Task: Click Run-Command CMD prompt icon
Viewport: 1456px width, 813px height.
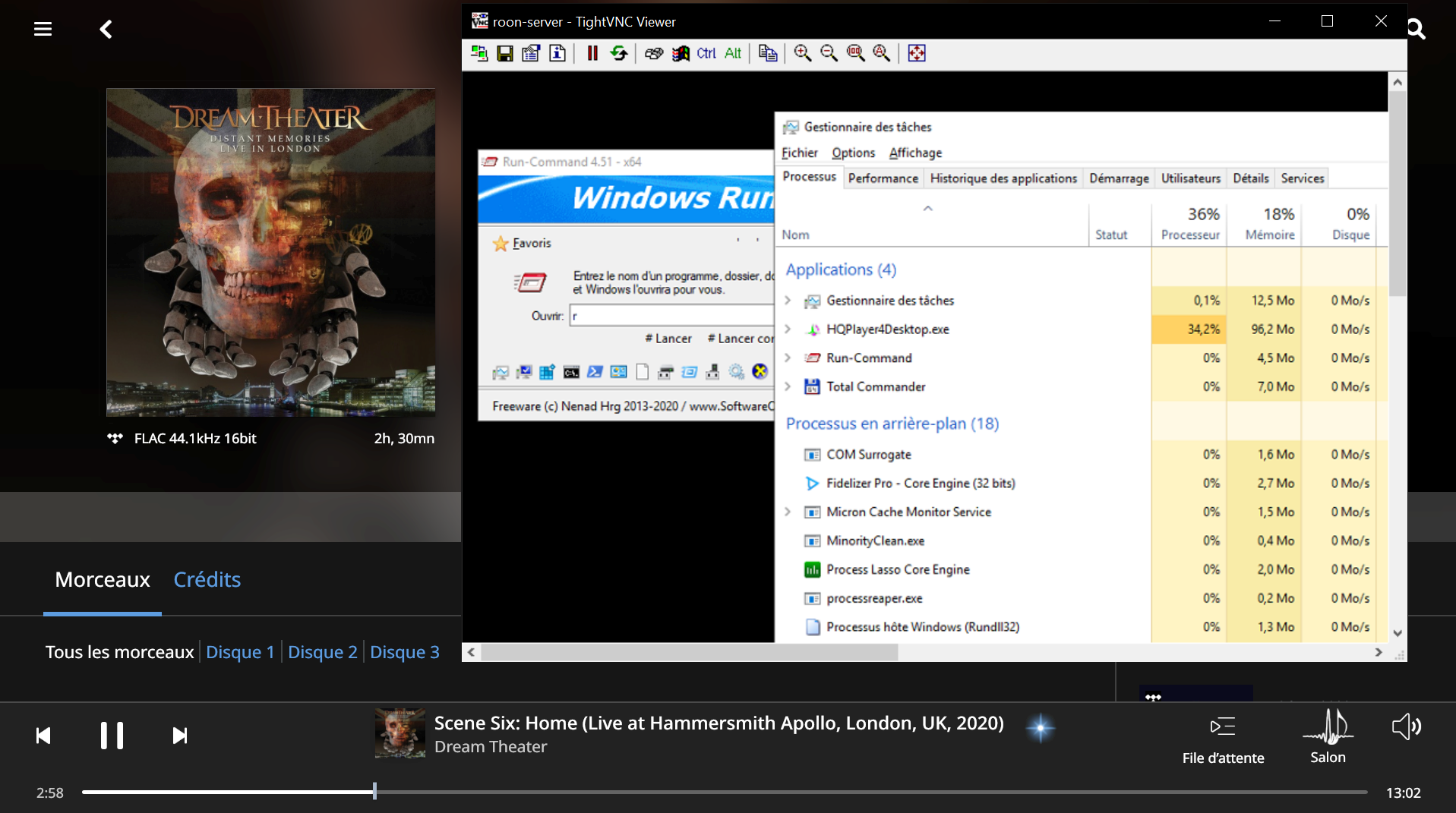Action: click(571, 372)
